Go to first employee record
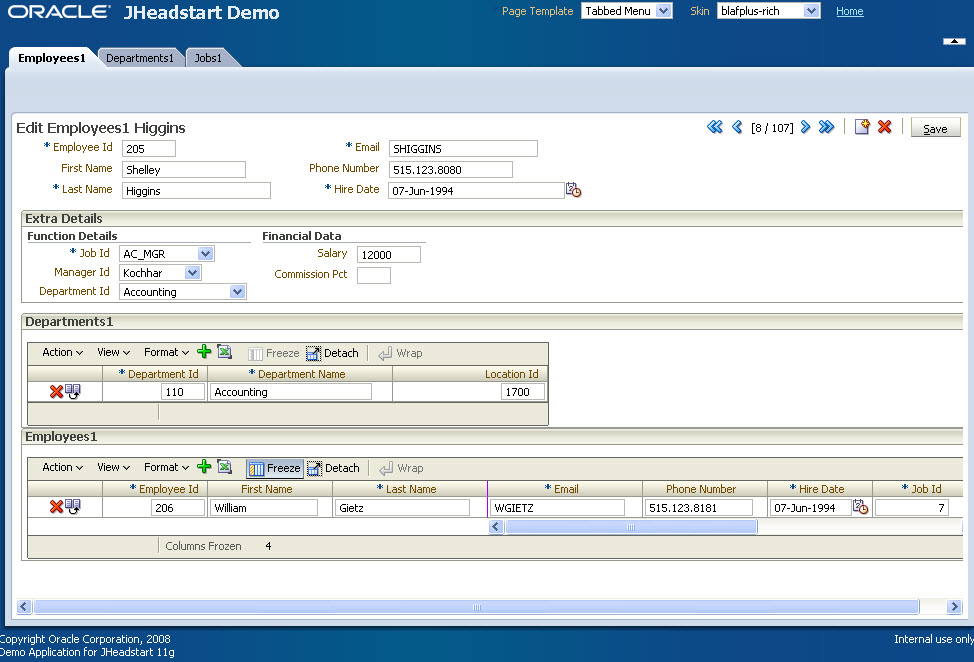This screenshot has width=974, height=662. (715, 127)
